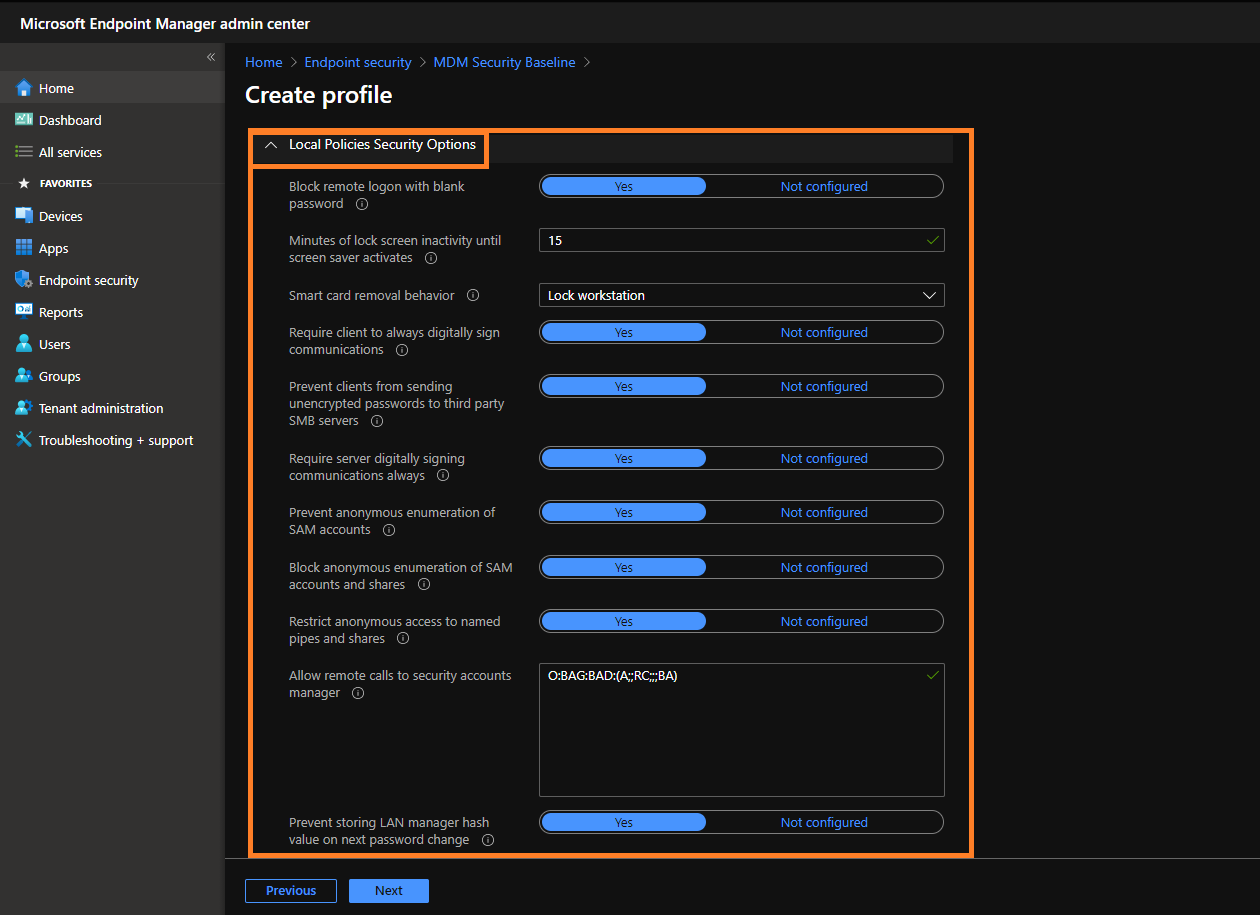The image size is (1260, 915).
Task: Click the Tenant administration icon
Action: coord(24,408)
